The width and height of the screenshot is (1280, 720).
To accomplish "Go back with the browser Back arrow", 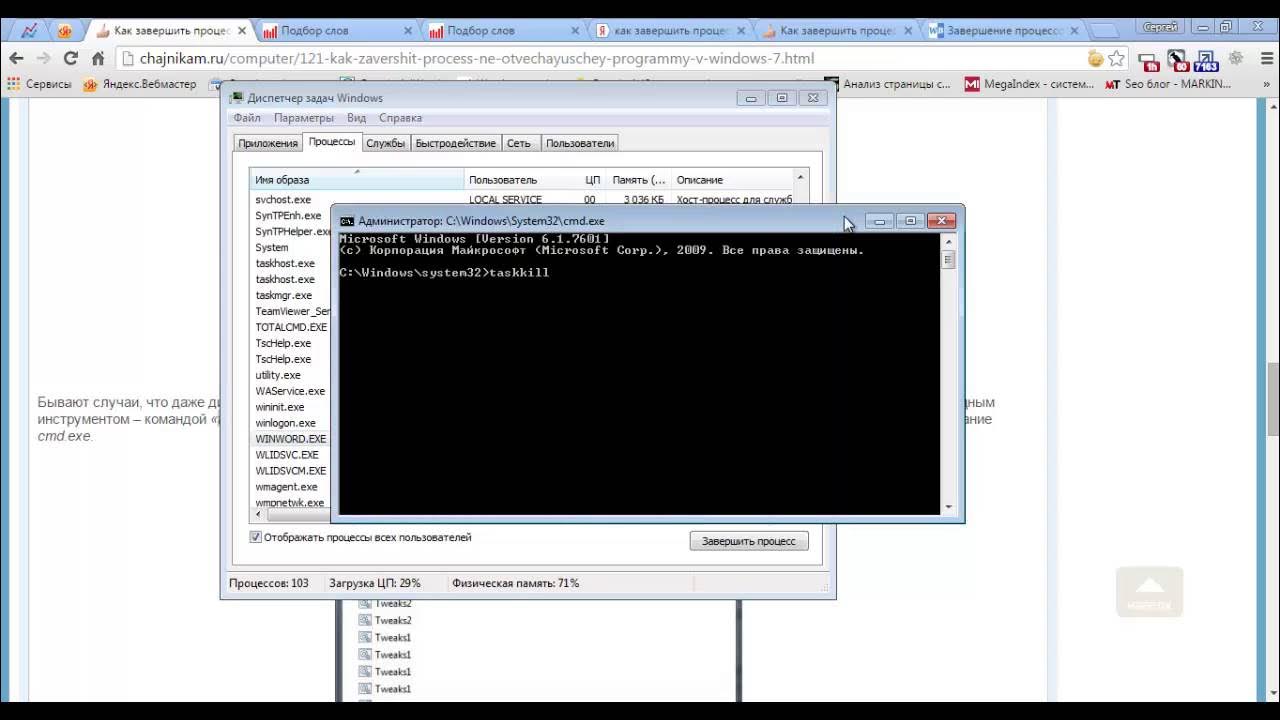I will coord(15,59).
